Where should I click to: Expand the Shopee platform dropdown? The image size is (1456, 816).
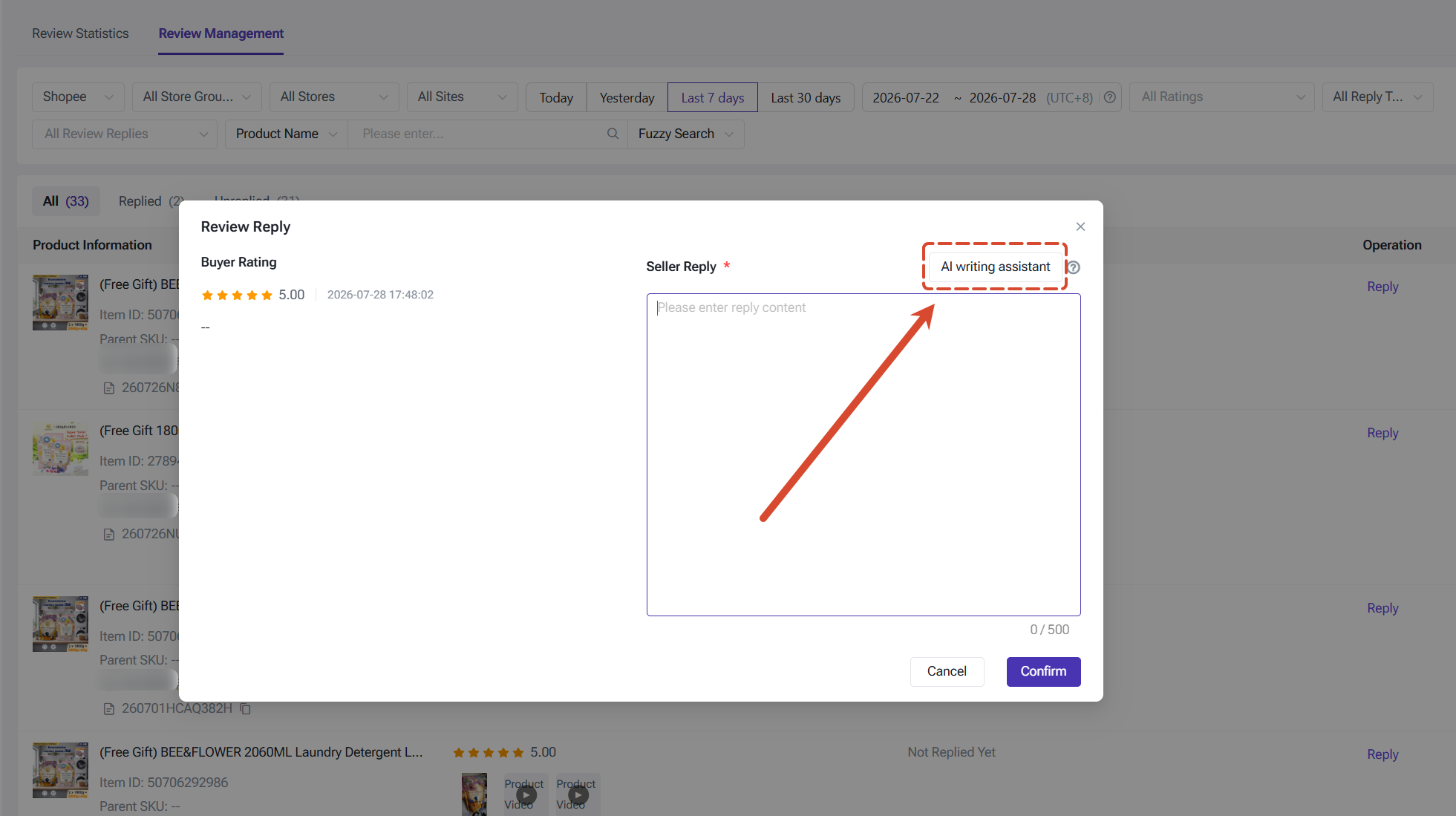[x=78, y=97]
